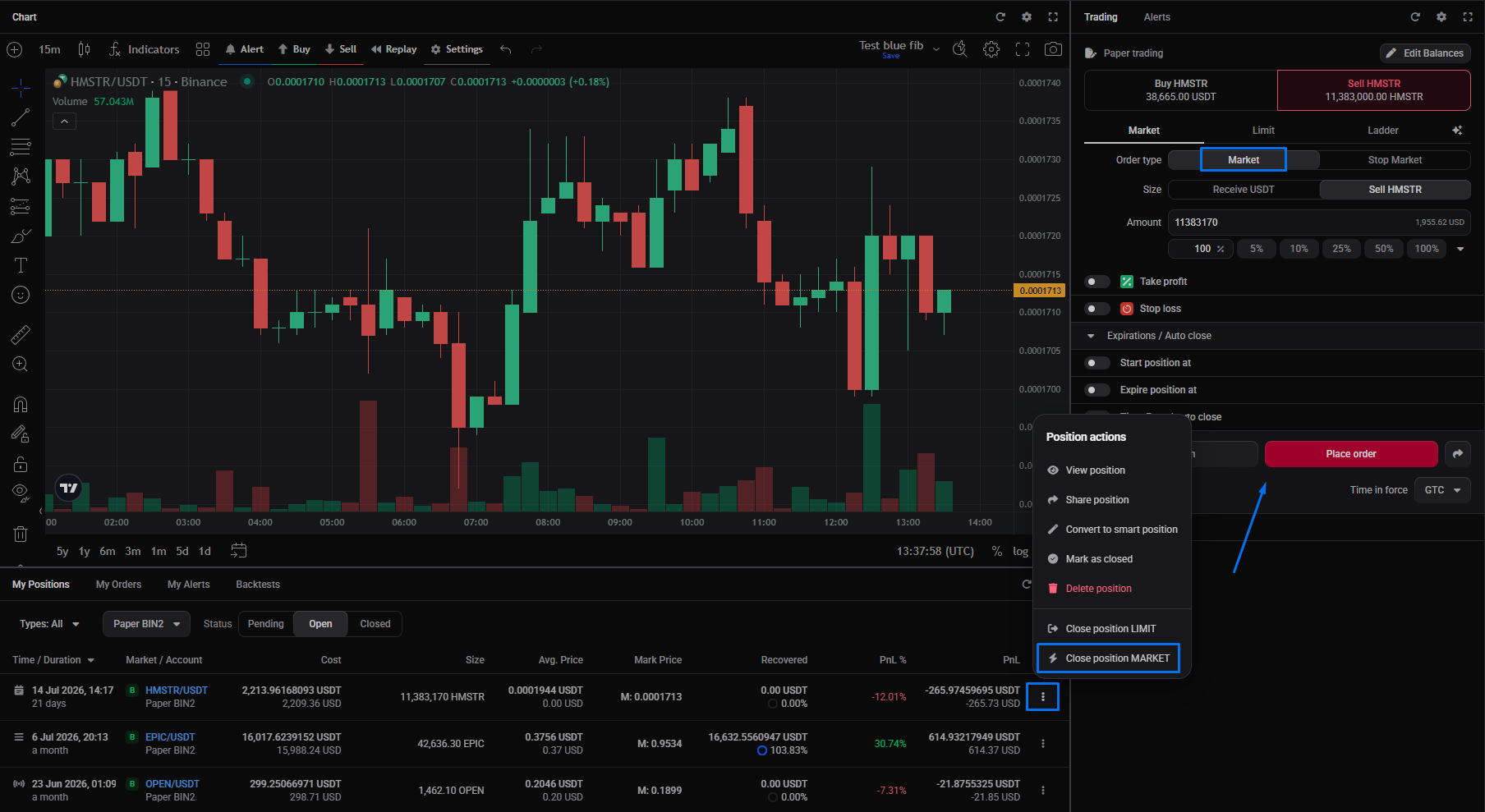Select the crosshair cursor tool
Screen dimensions: 1485x812
(21, 88)
